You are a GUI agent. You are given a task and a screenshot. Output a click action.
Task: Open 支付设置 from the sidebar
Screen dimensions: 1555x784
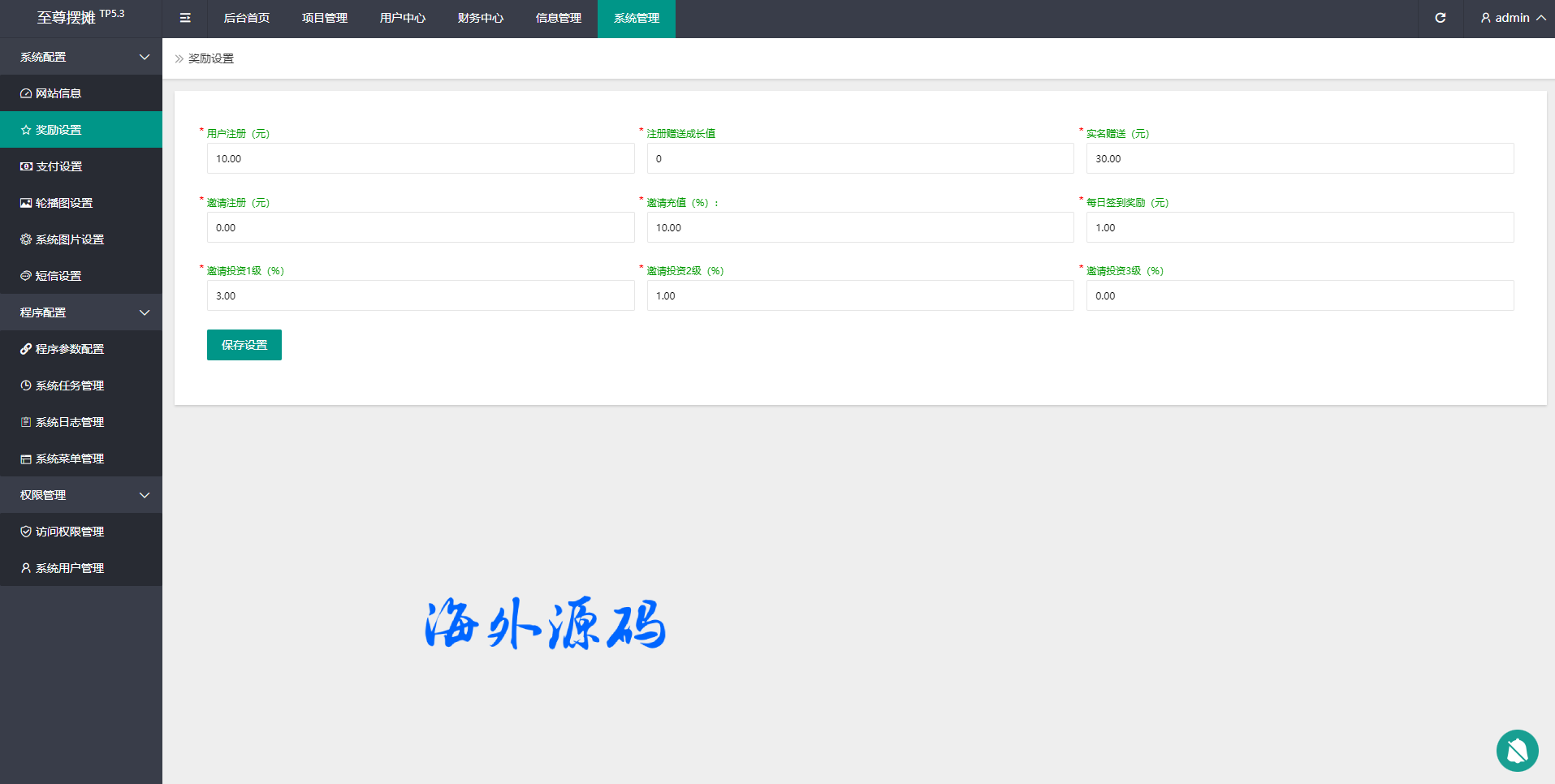pyautogui.click(x=58, y=166)
